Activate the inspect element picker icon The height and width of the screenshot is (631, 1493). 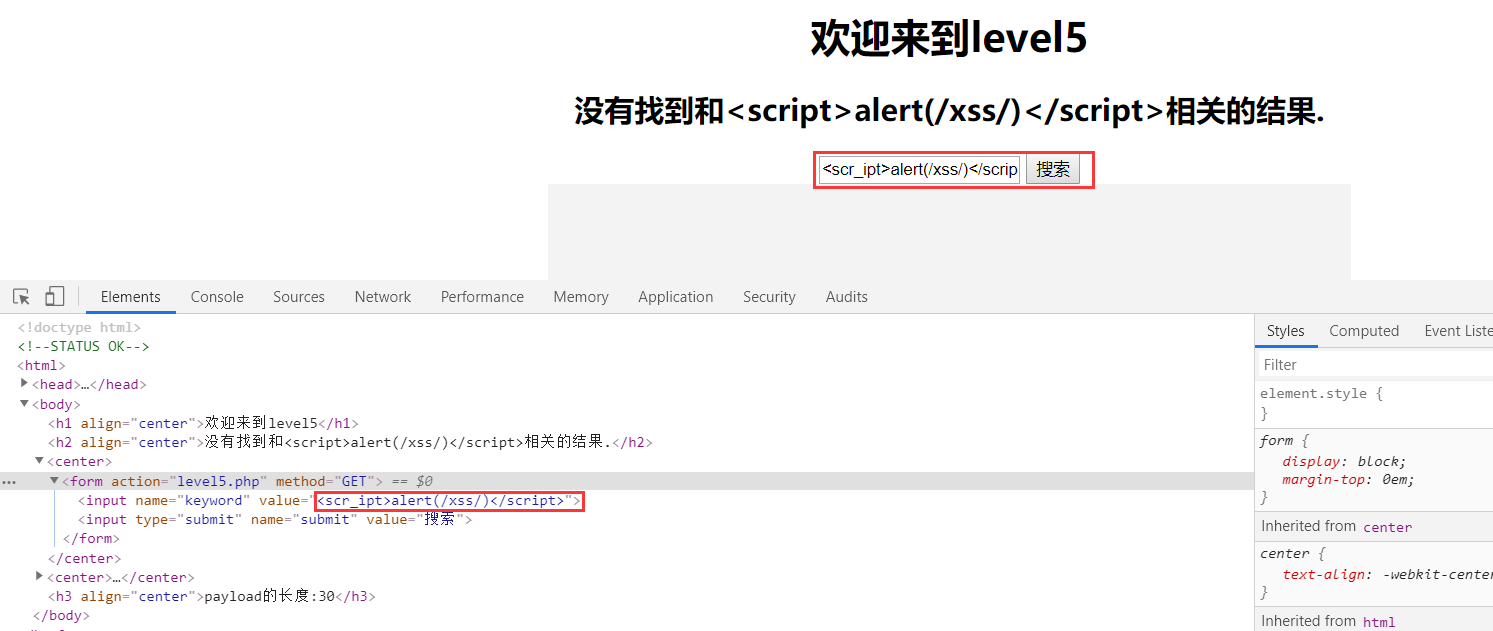point(21,297)
